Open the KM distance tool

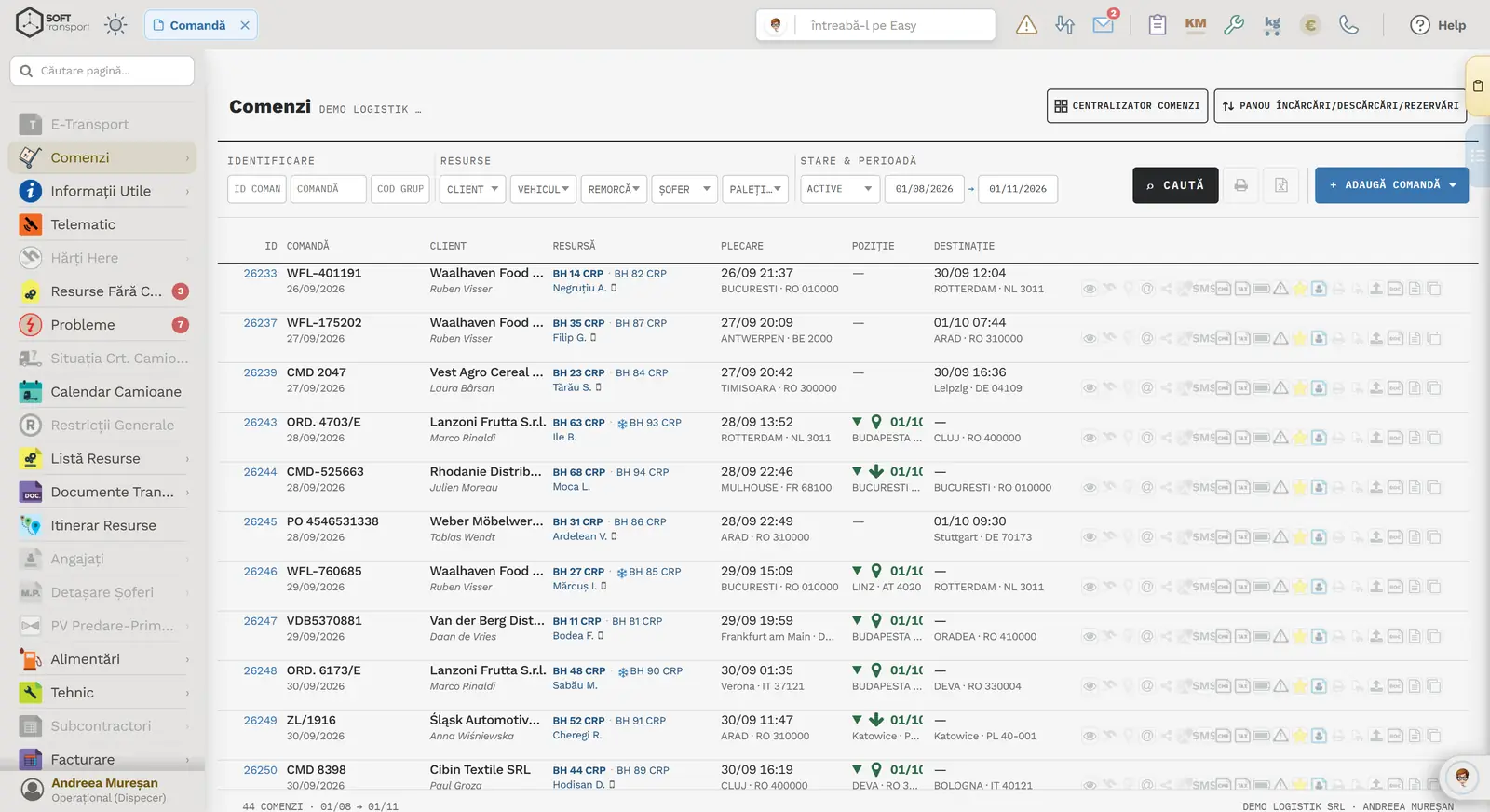1196,24
